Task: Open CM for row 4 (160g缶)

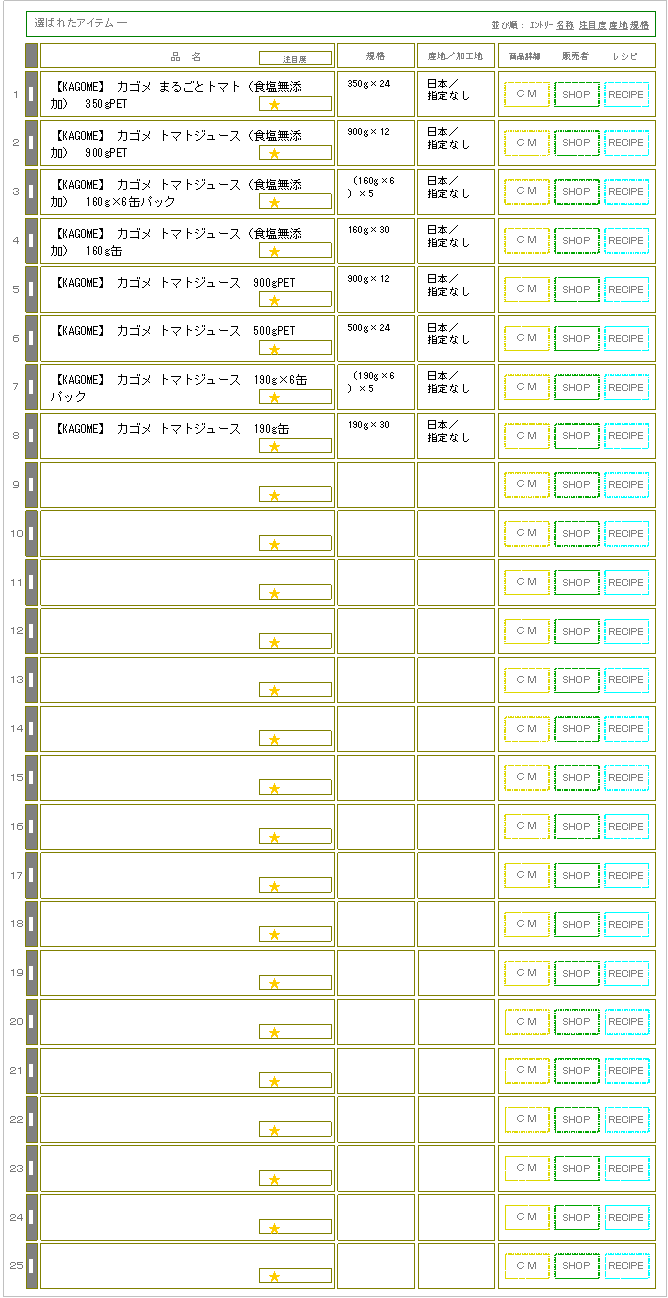Action: coord(527,241)
